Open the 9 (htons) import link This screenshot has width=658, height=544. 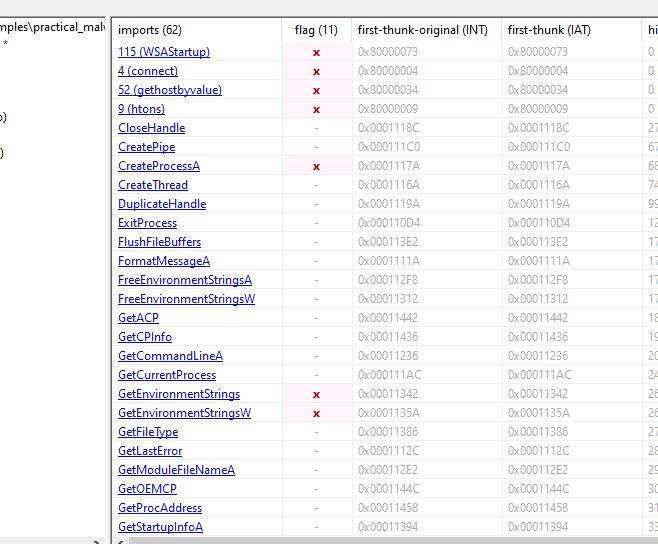(141, 109)
